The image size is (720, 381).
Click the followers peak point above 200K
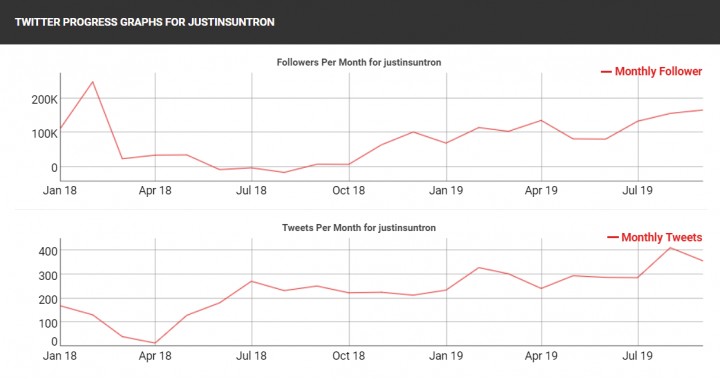[x=92, y=82]
